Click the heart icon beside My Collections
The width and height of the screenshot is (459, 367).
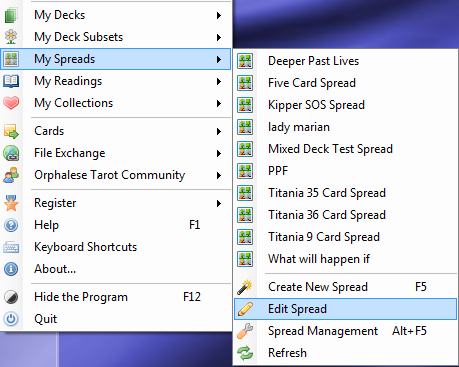[11, 103]
